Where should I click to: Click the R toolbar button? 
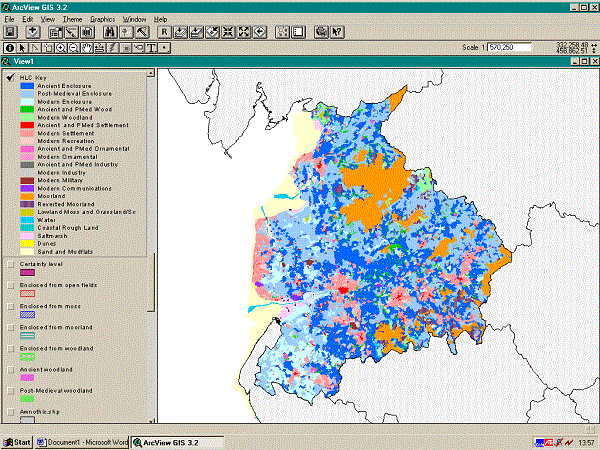165,32
